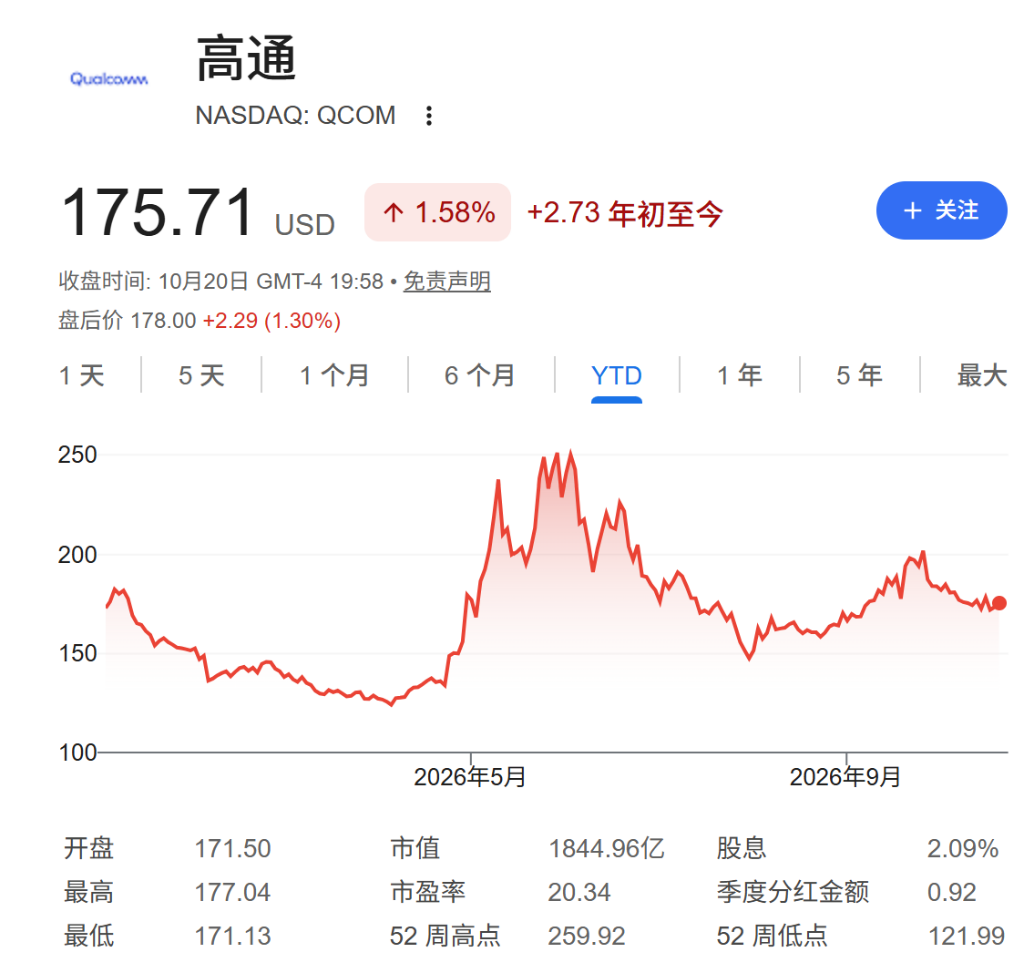Open the 免责声明 disclaimer link
1024x967 pixels.
[447, 281]
